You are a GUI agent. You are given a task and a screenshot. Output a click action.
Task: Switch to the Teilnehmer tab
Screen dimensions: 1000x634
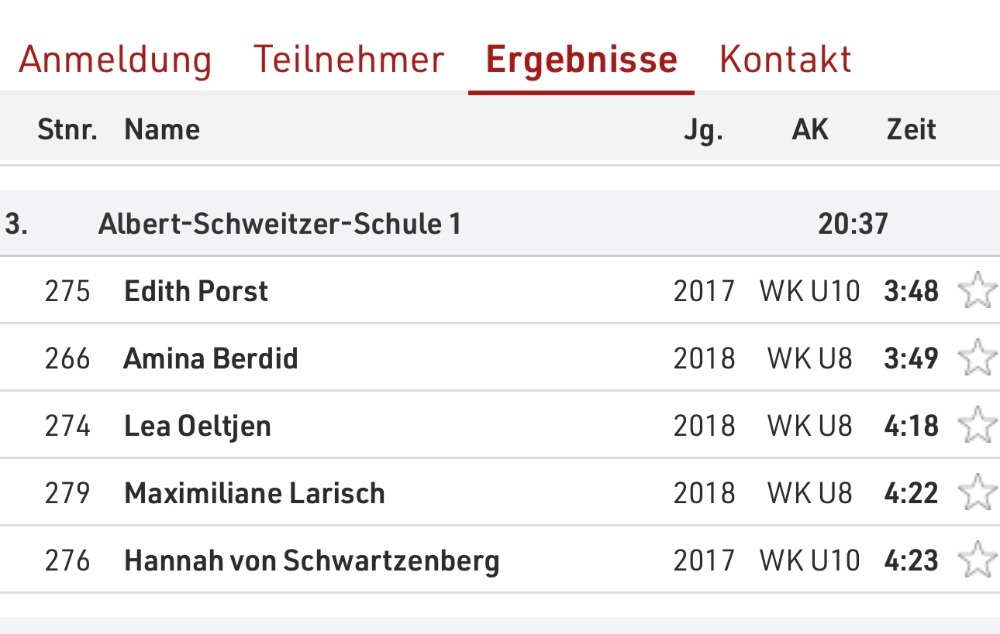coord(349,60)
